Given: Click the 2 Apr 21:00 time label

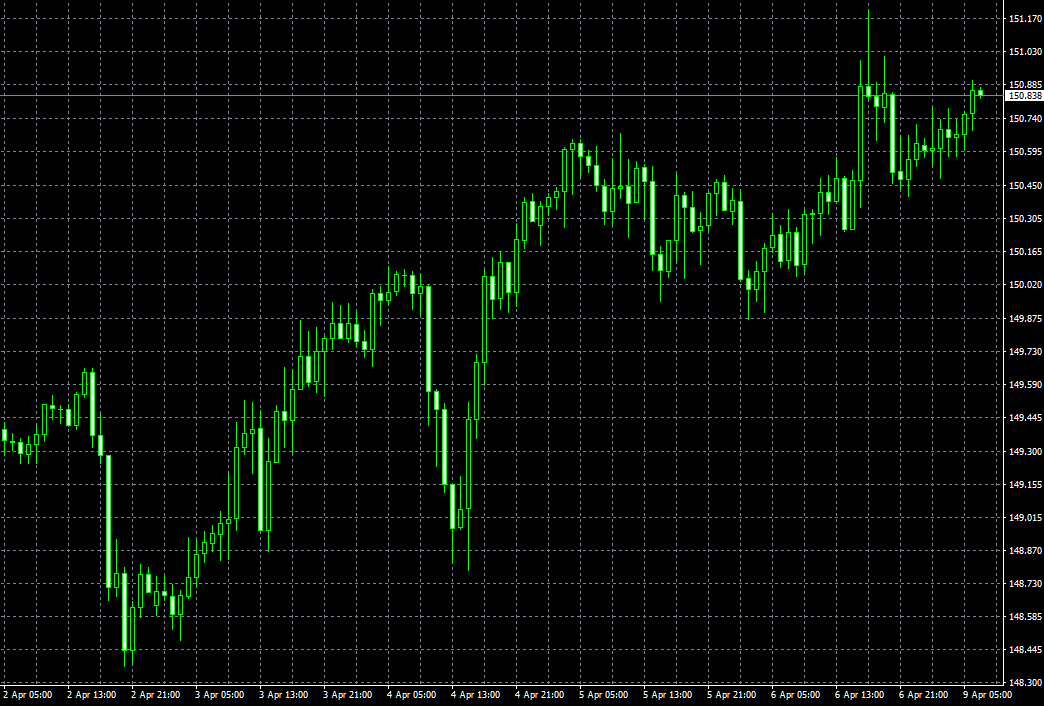Looking at the screenshot, I should (x=155, y=695).
